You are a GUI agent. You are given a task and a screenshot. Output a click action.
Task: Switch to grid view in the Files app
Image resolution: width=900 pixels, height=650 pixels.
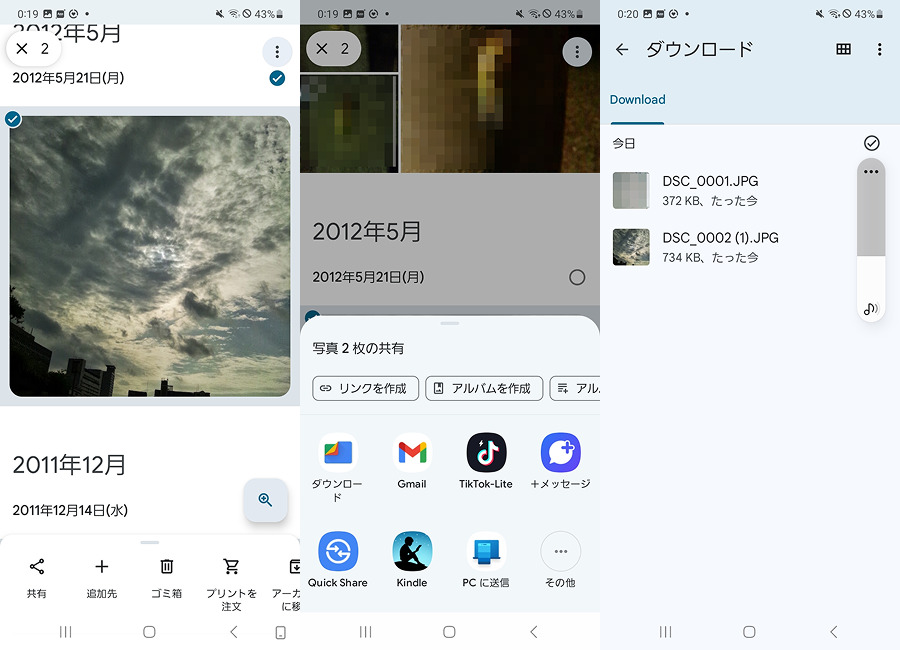(843, 49)
